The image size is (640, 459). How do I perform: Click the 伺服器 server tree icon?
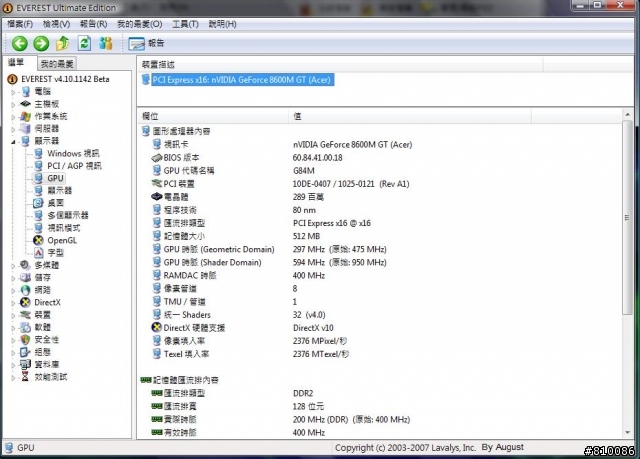click(x=25, y=129)
